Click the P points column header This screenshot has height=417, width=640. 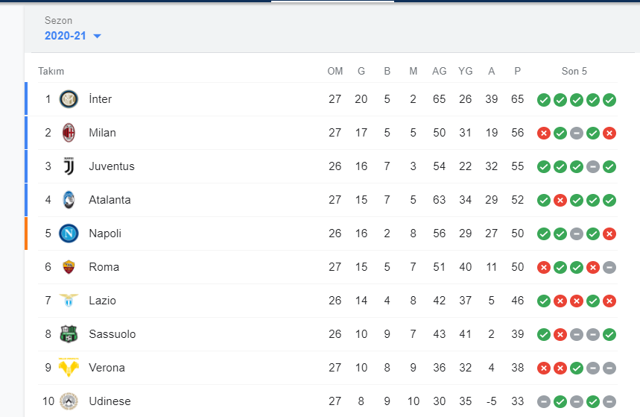(517, 71)
